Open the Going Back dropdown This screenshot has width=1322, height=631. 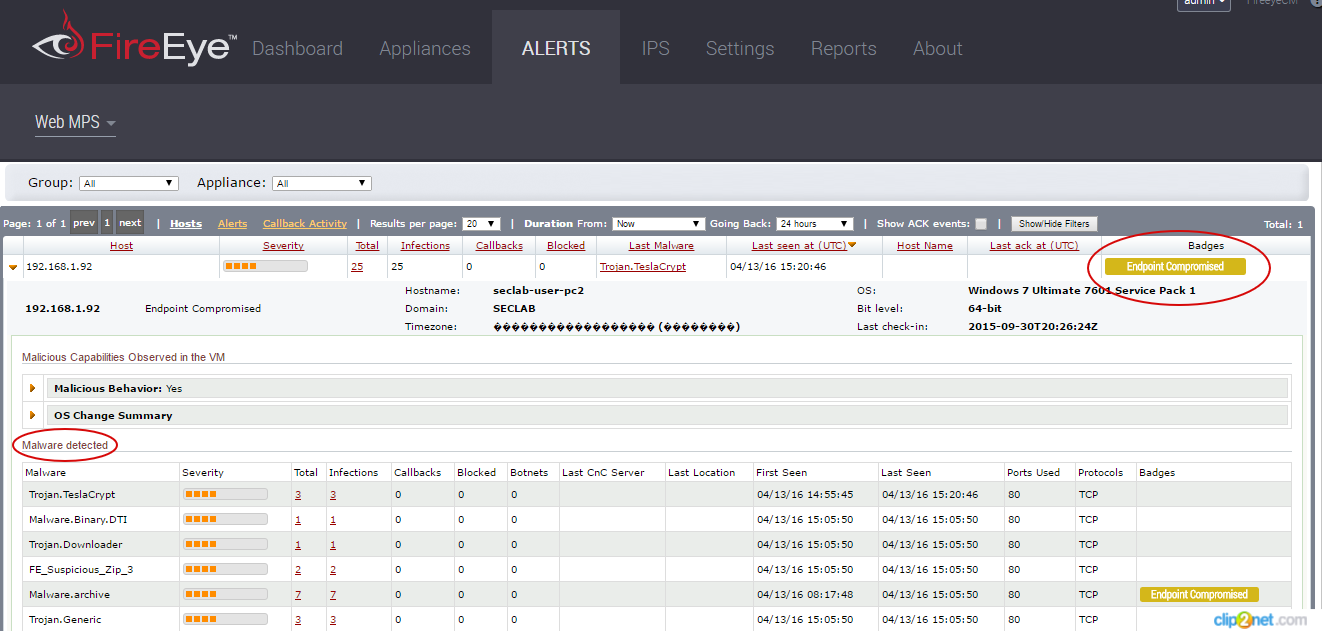coord(814,223)
